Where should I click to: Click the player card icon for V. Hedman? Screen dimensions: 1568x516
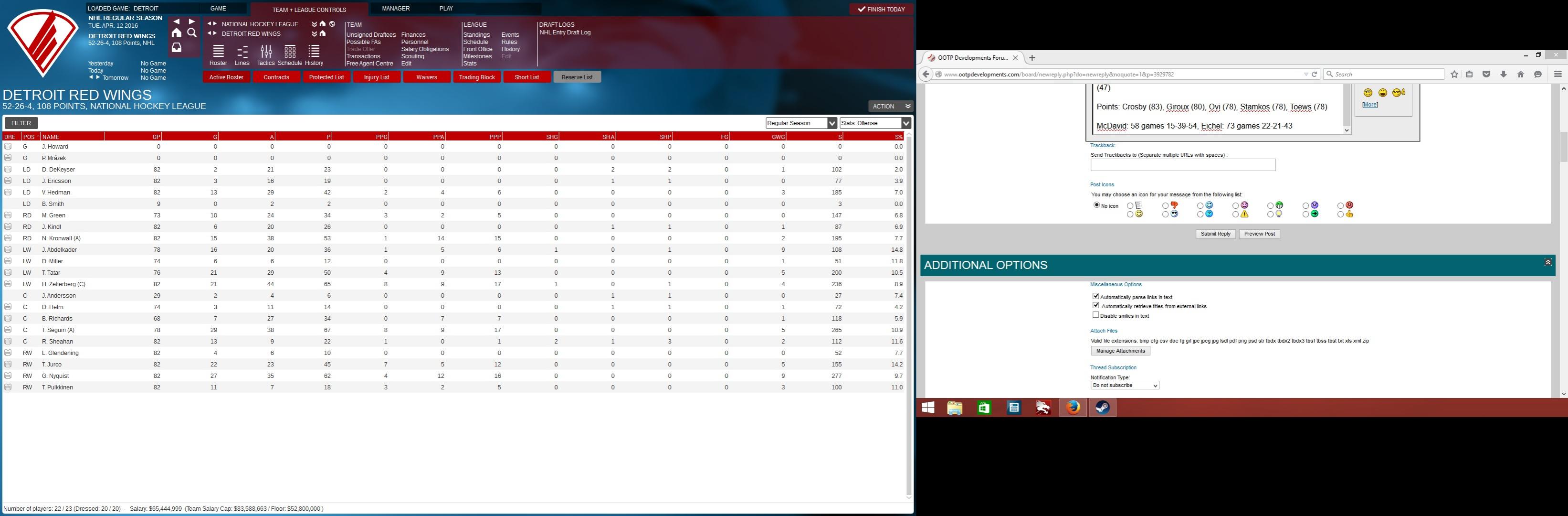[8, 192]
